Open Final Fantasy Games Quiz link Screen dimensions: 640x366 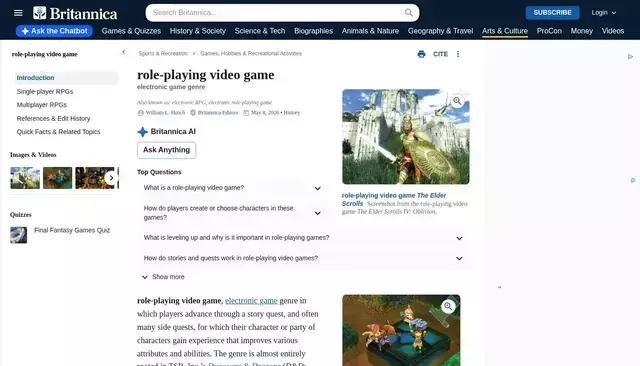[72, 230]
